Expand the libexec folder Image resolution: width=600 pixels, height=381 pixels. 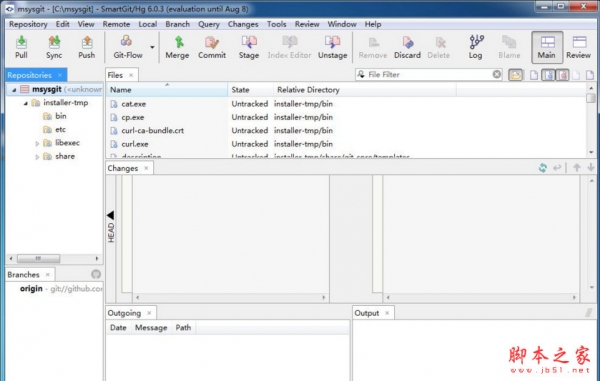[x=37, y=143]
